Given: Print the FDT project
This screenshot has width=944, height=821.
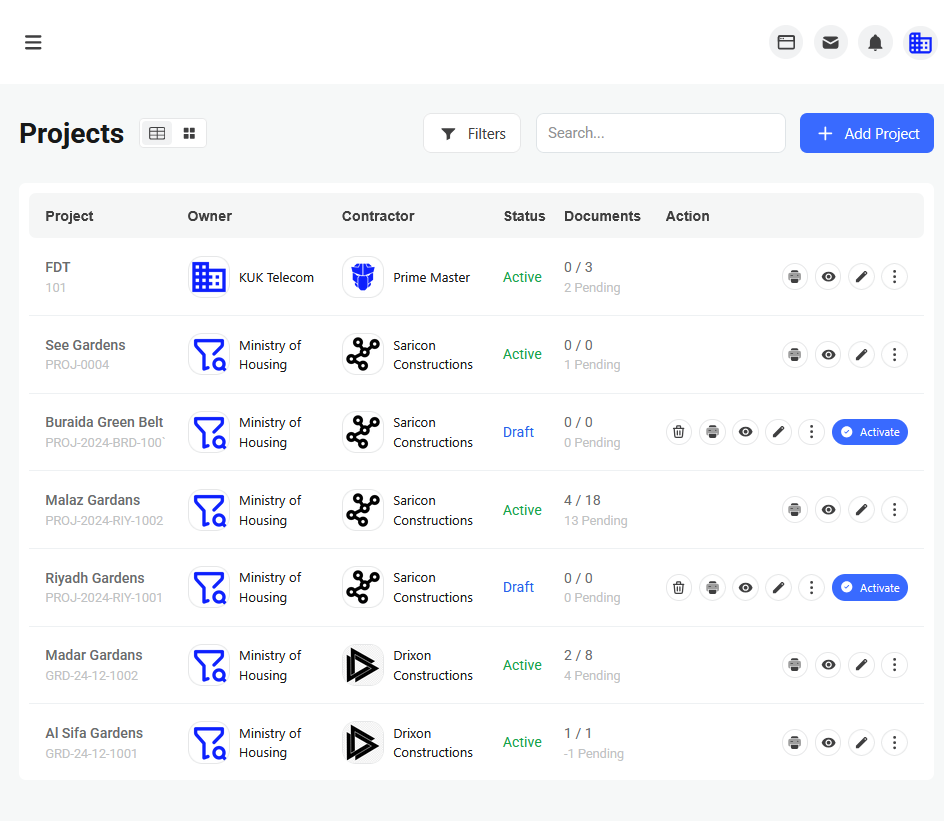Looking at the screenshot, I should tap(794, 277).
